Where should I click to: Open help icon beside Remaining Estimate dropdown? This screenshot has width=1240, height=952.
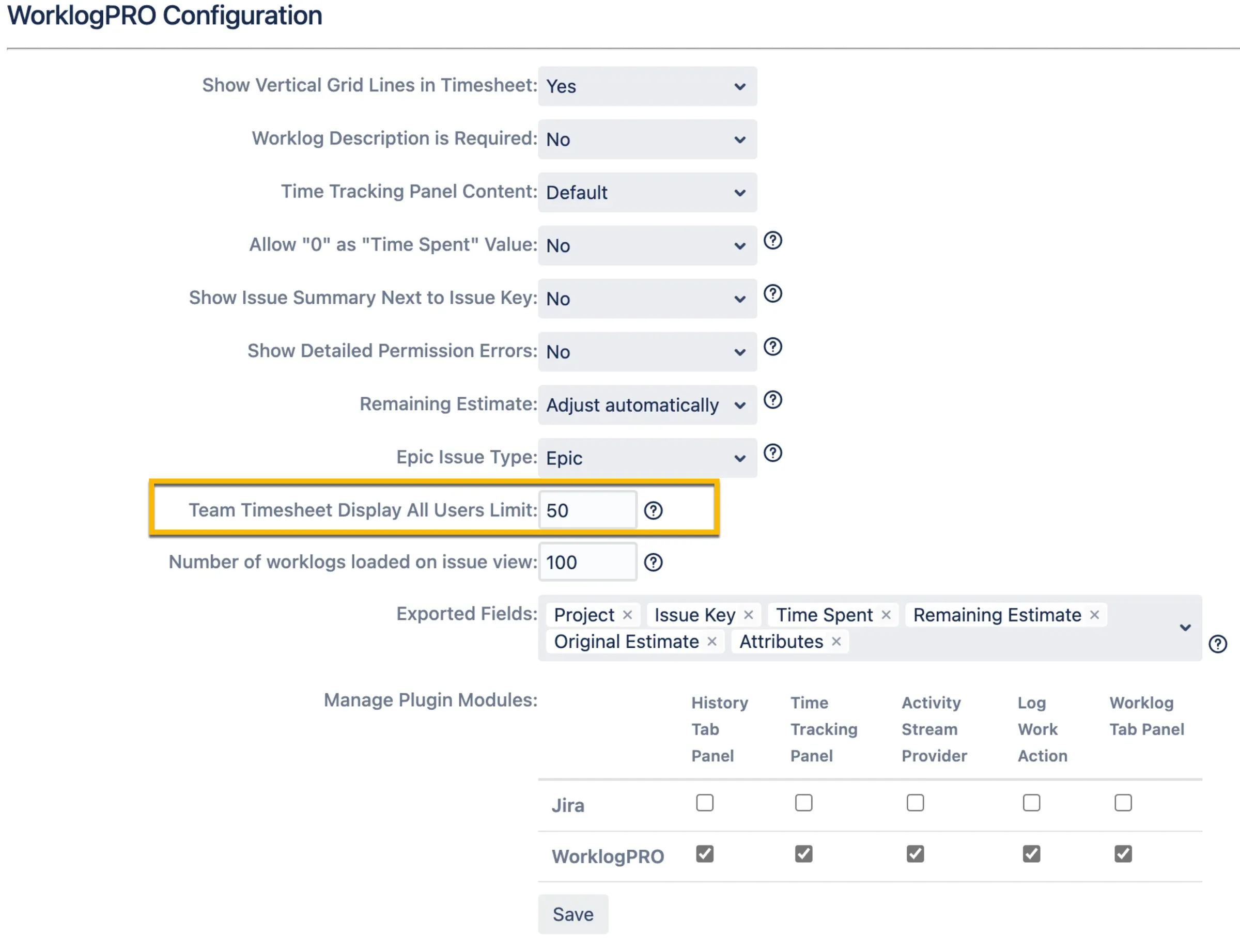pos(772,400)
